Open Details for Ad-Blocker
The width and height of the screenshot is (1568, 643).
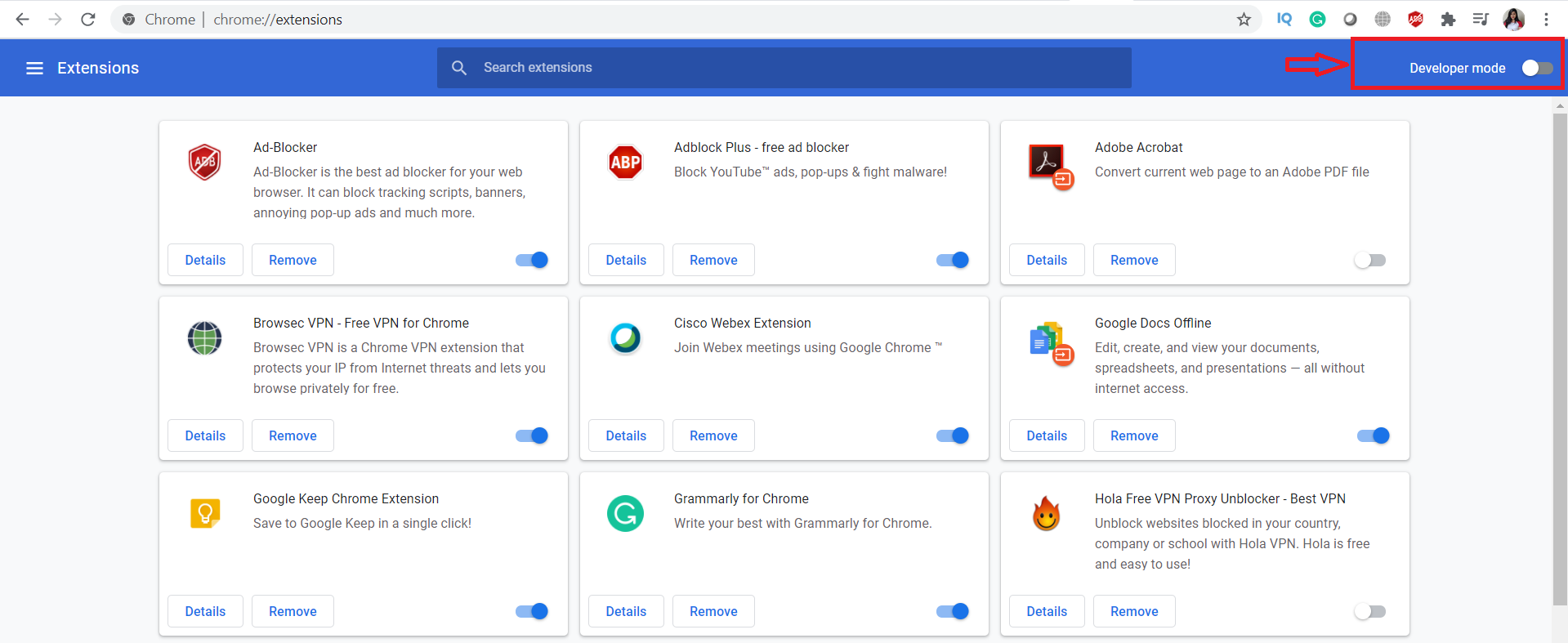coord(205,260)
